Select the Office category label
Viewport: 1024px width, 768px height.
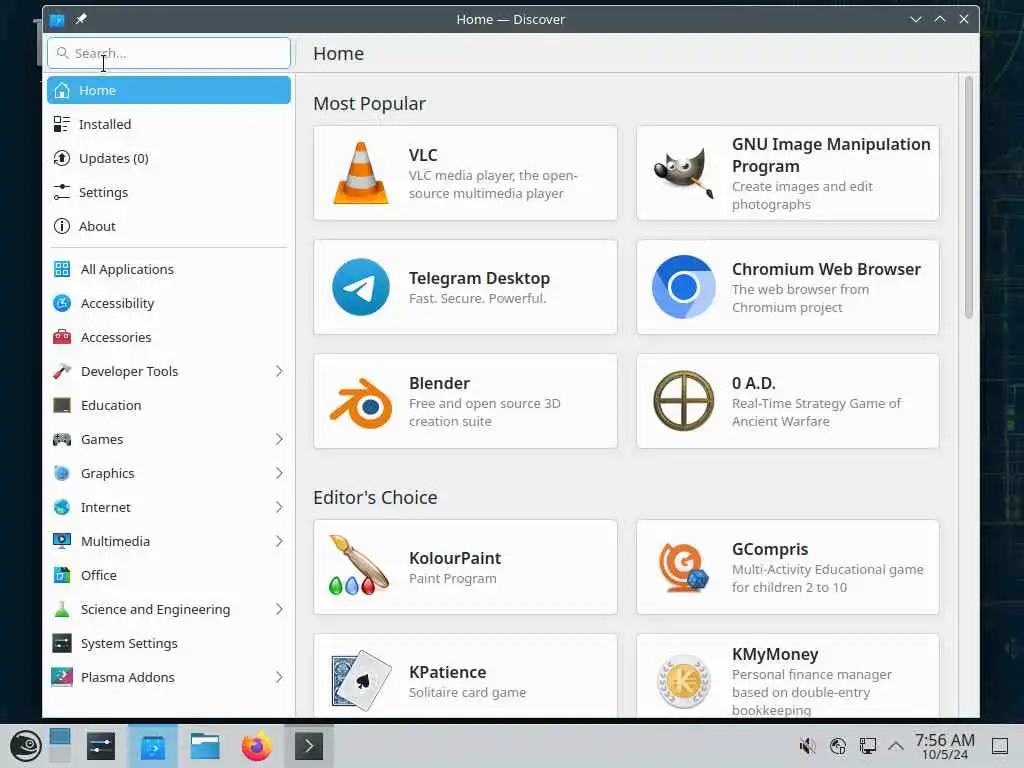[99, 575]
